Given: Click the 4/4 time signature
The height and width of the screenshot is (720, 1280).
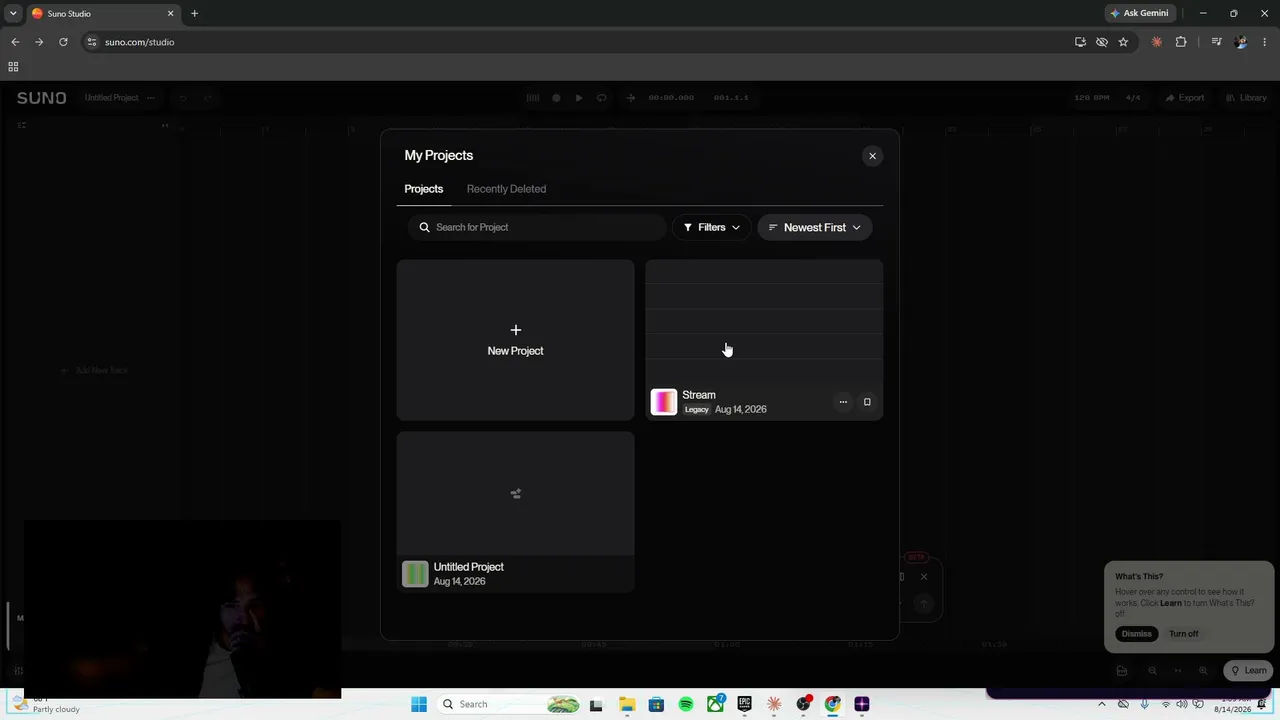Looking at the screenshot, I should coord(1133,98).
